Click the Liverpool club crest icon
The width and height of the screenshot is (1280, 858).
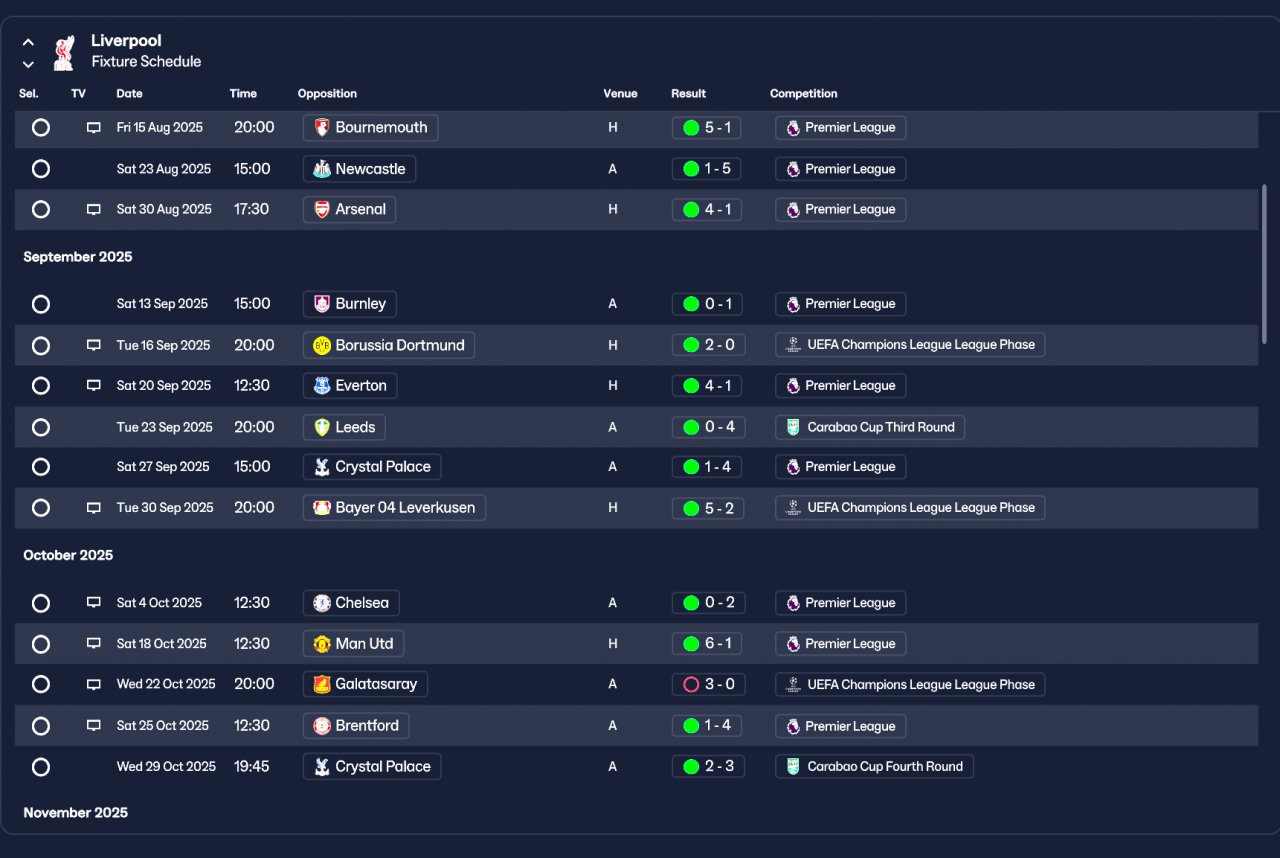(x=64, y=52)
